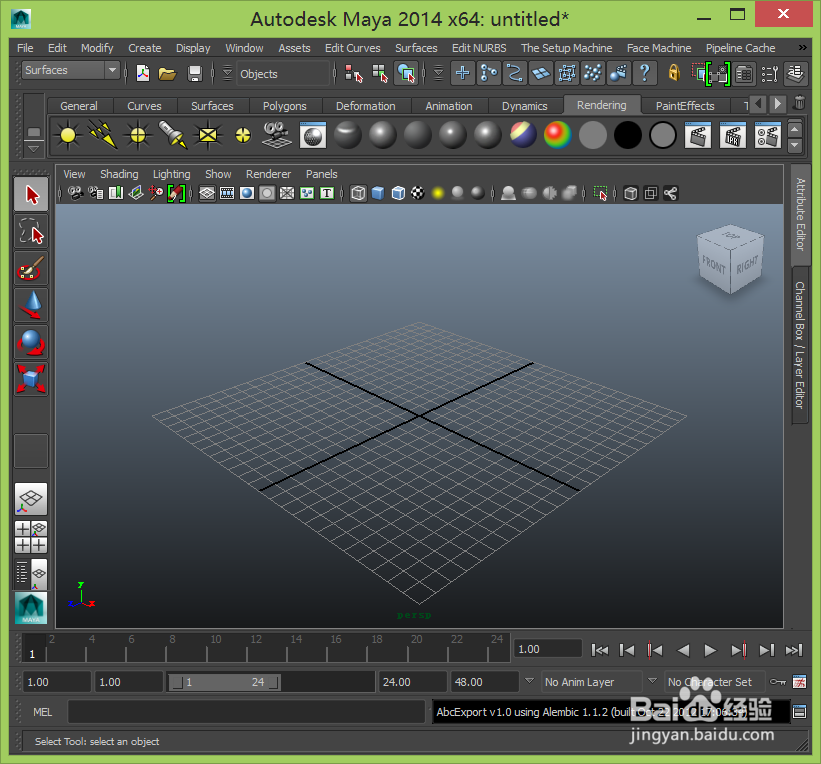Create a point light from shelf
This screenshot has width=821, height=764.
tap(138, 136)
